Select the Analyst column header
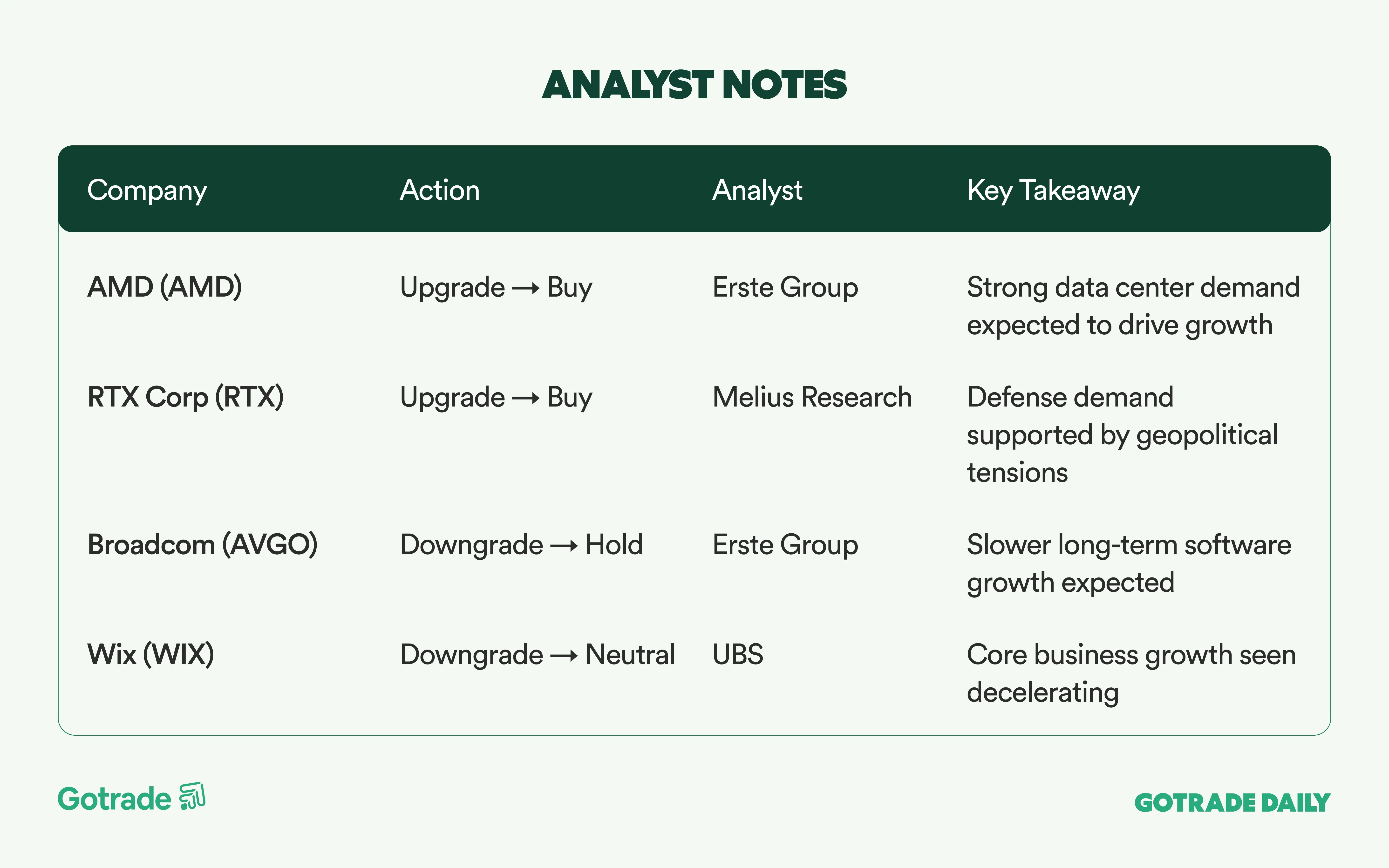This screenshot has width=1389, height=868. [x=757, y=190]
